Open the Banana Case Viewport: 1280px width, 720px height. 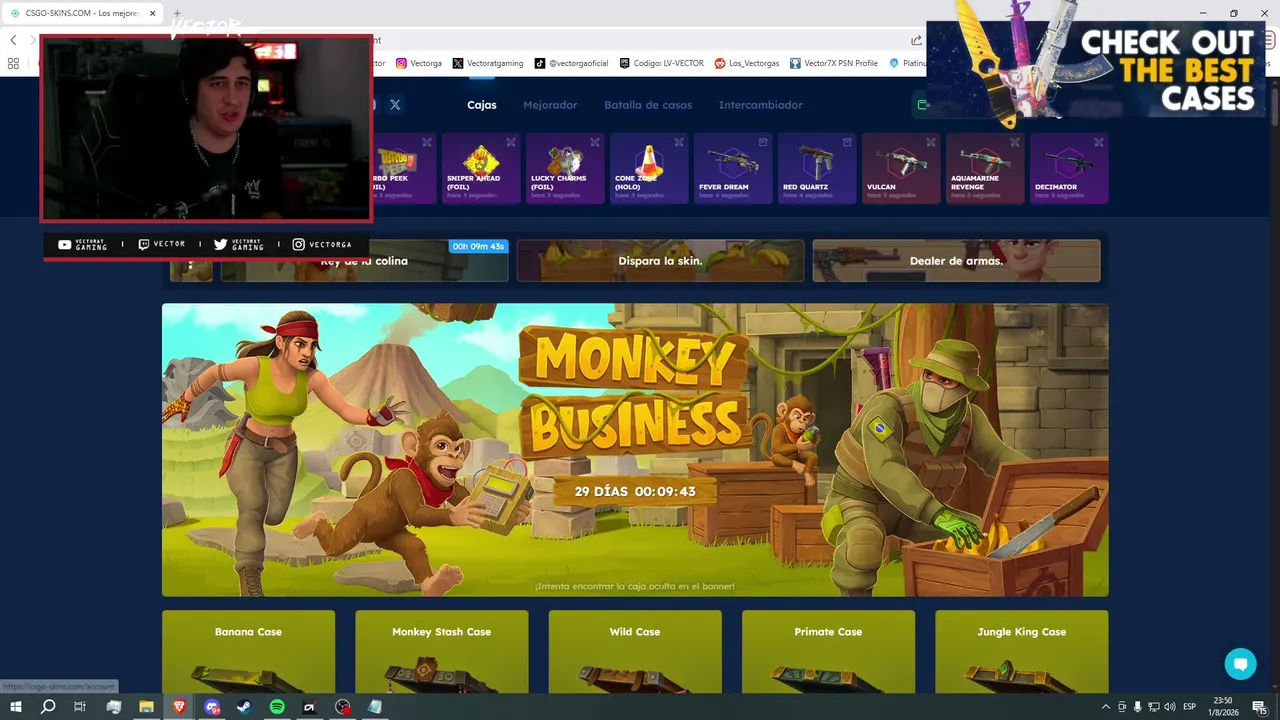tap(248, 651)
